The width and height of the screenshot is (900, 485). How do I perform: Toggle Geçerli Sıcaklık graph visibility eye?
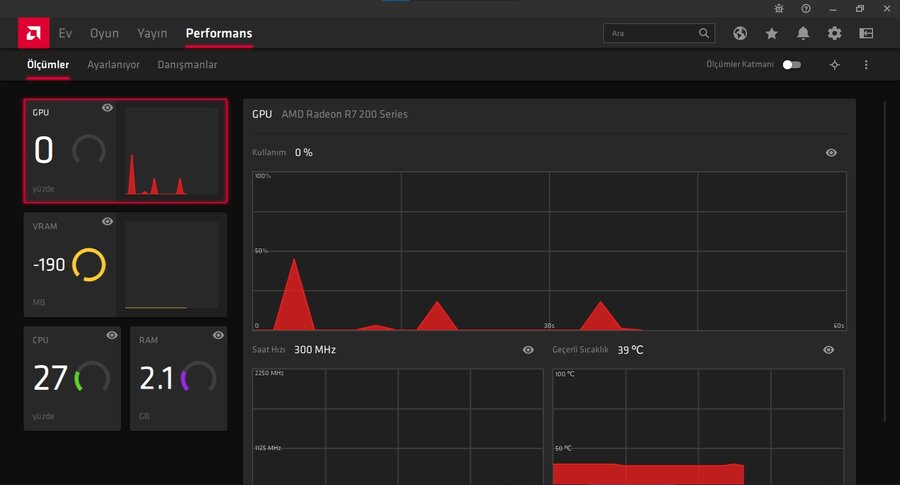click(x=828, y=350)
